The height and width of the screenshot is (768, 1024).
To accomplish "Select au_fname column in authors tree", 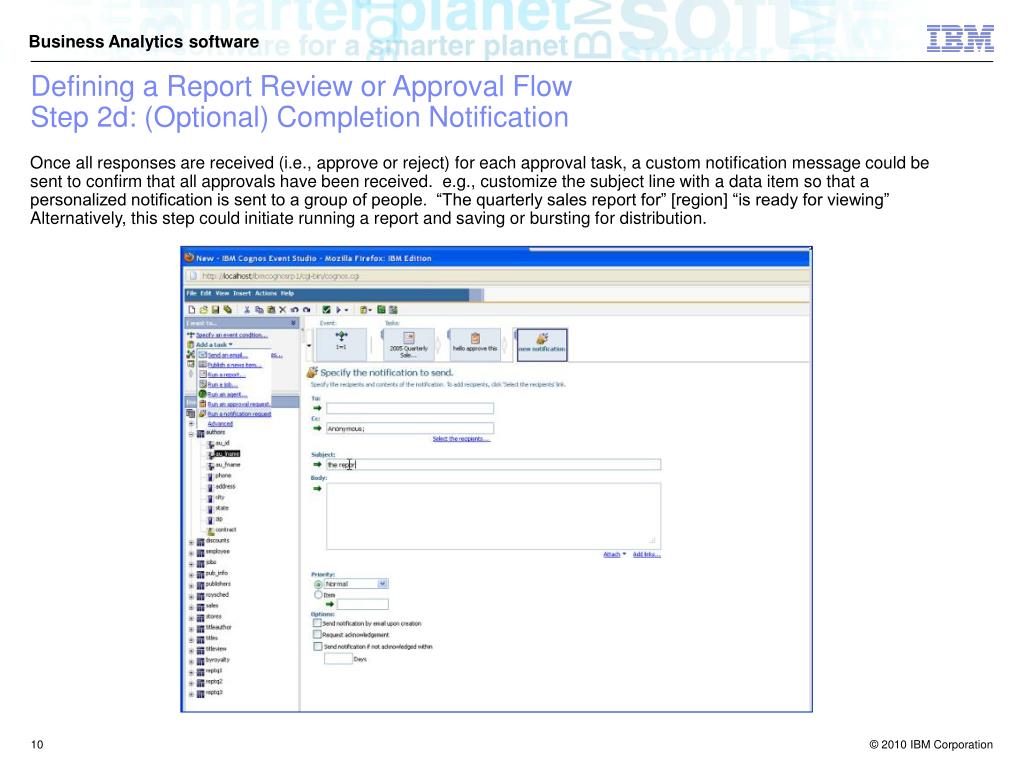I will point(228,464).
